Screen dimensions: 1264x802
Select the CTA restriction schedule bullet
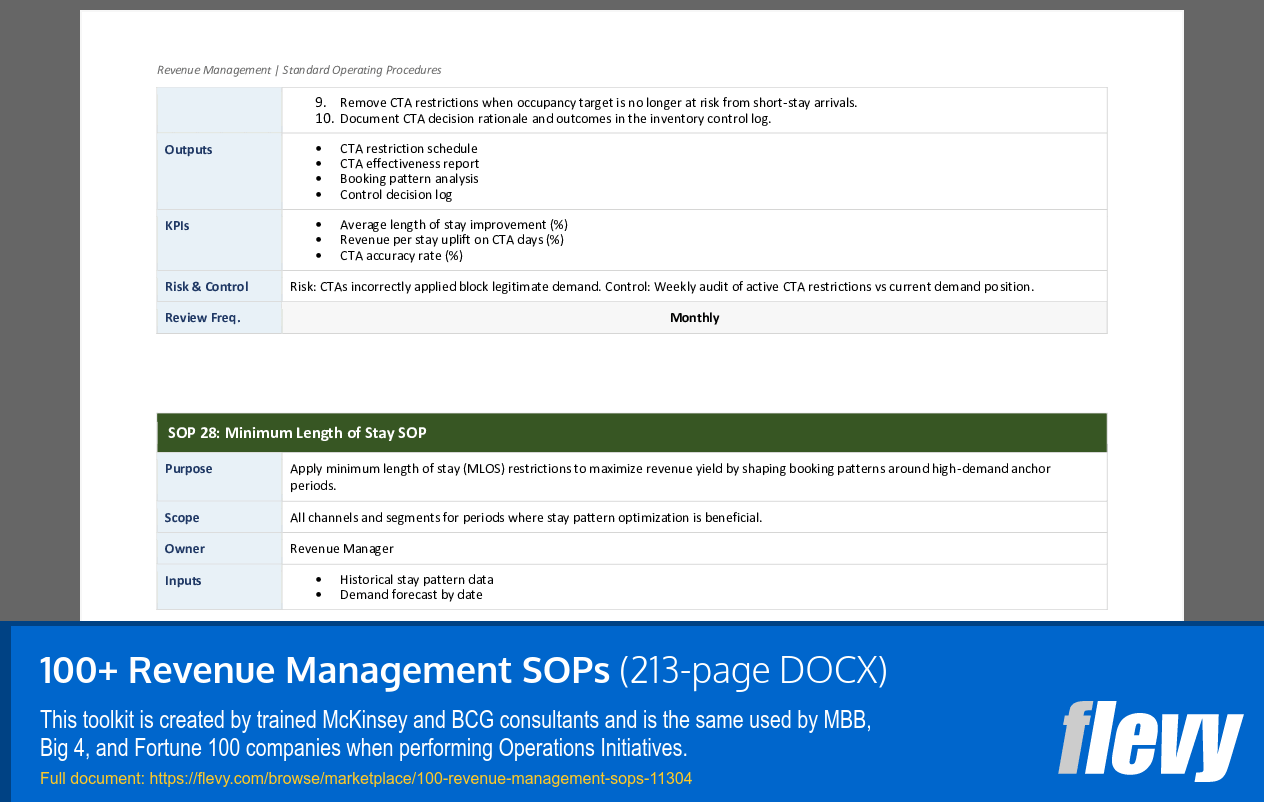click(408, 148)
